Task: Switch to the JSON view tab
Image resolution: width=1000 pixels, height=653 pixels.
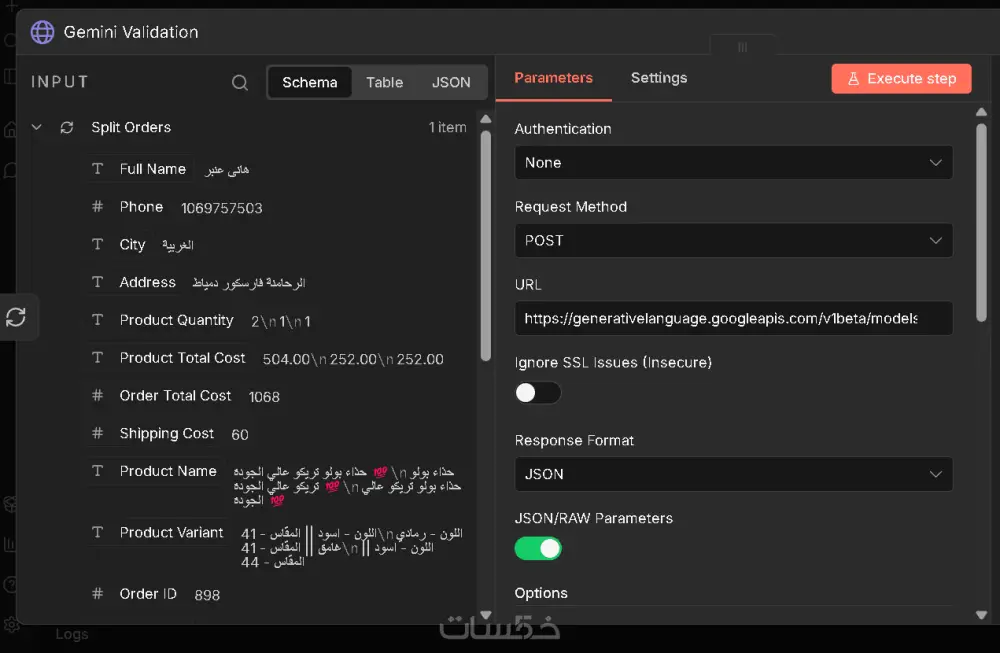Action: [451, 82]
